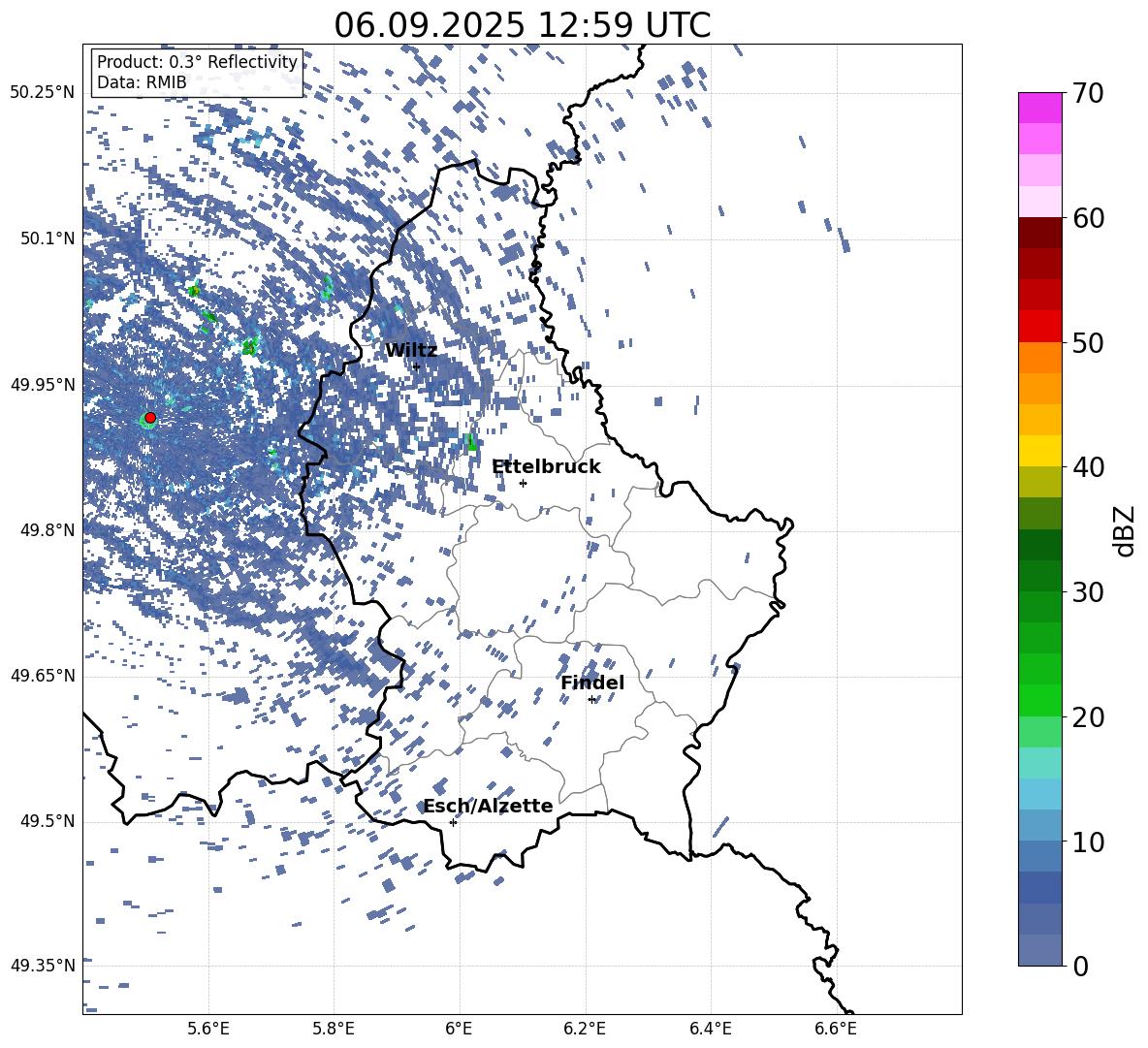Click the dark red colorbar swatch below 60

tap(1039, 233)
